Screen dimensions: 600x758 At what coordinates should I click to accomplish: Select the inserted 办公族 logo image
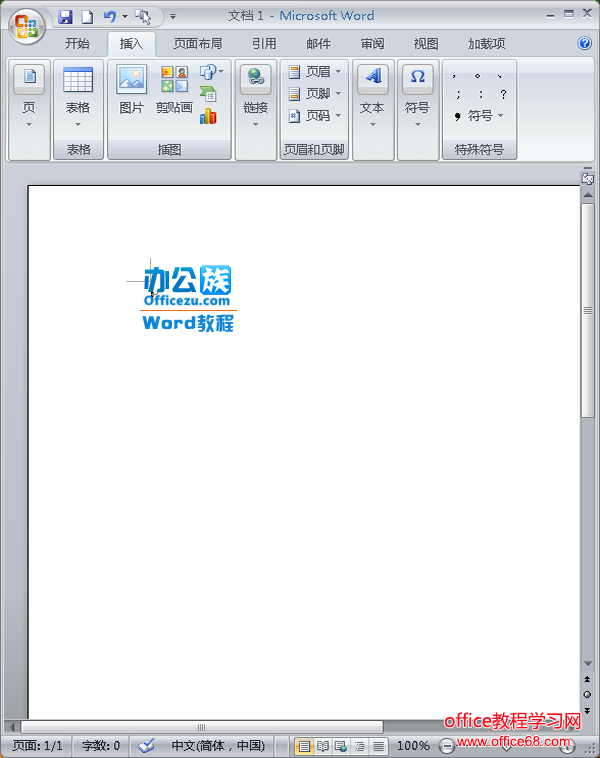[x=188, y=299]
